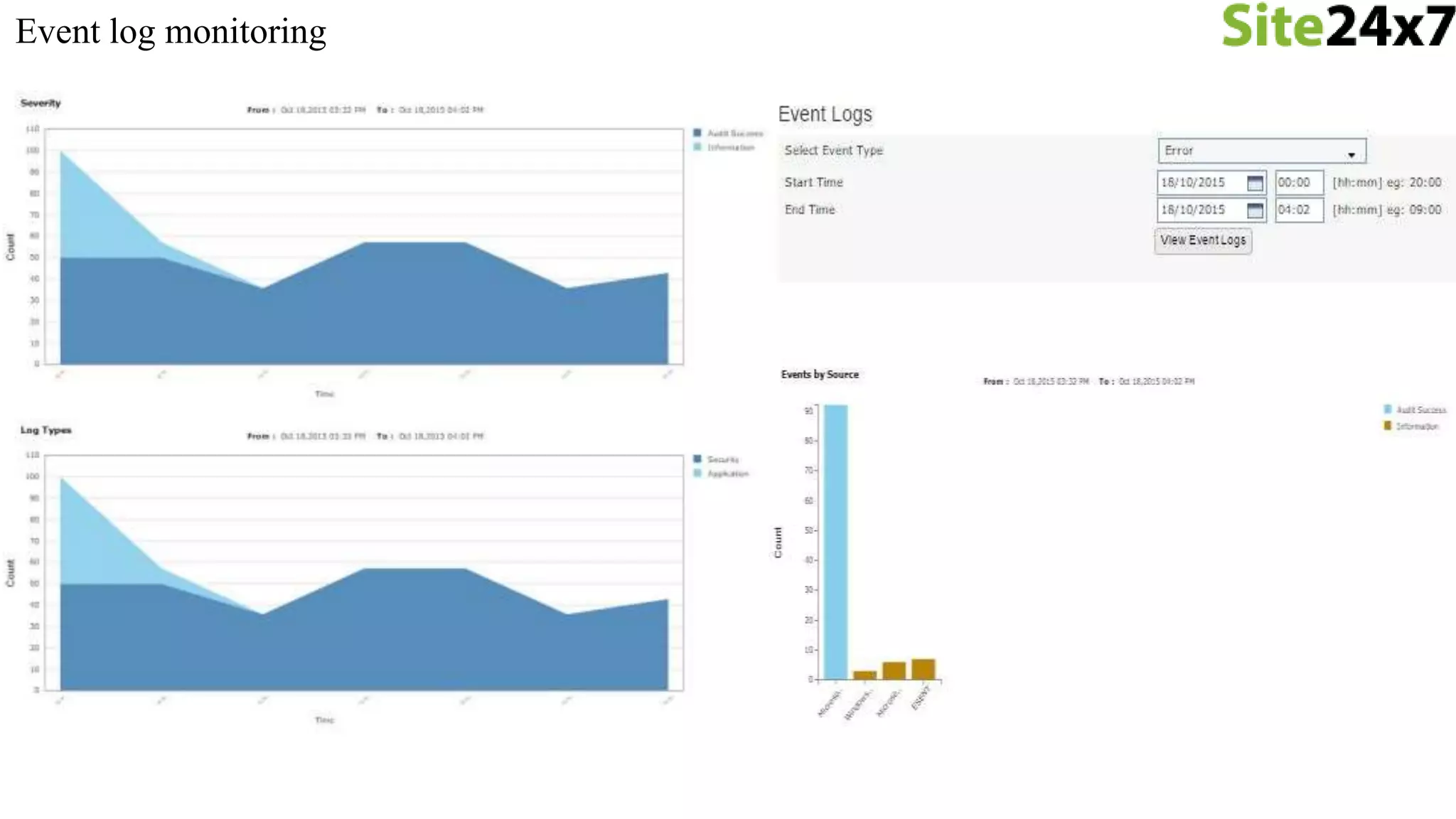Open the Start Time calendar picker icon
The height and width of the screenshot is (819, 1456).
click(1255, 183)
